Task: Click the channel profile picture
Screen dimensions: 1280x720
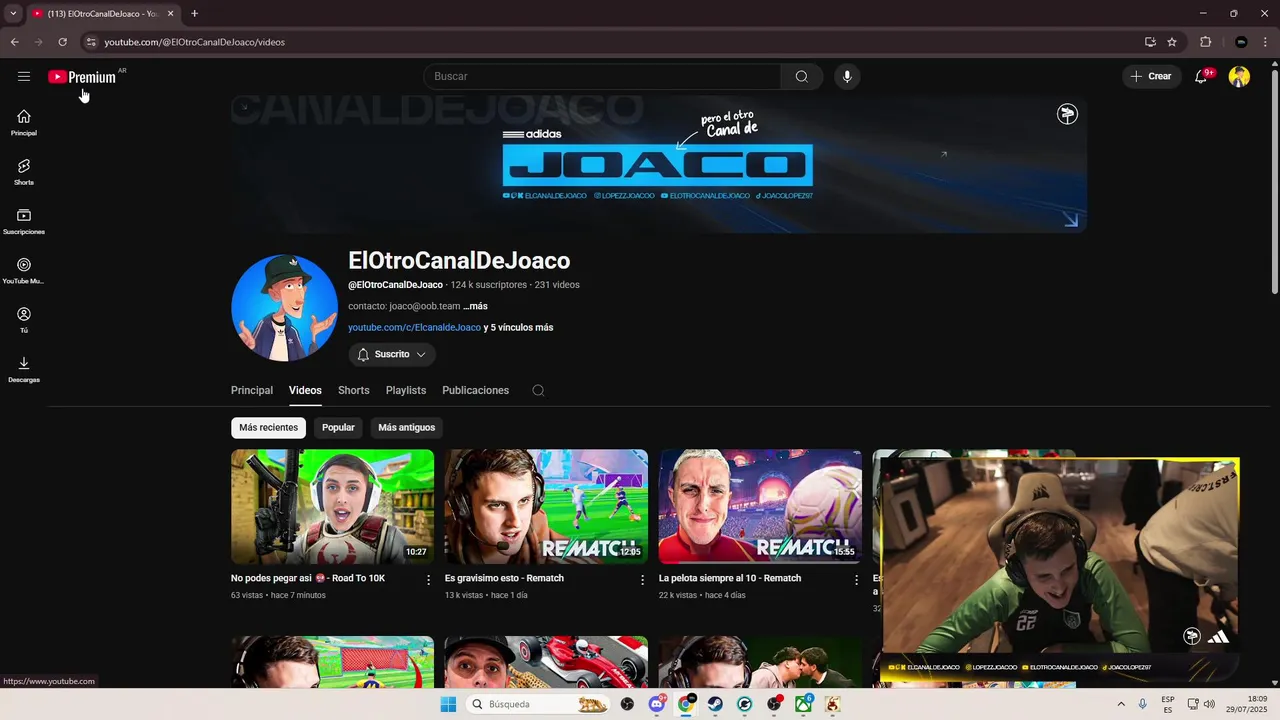Action: point(284,307)
